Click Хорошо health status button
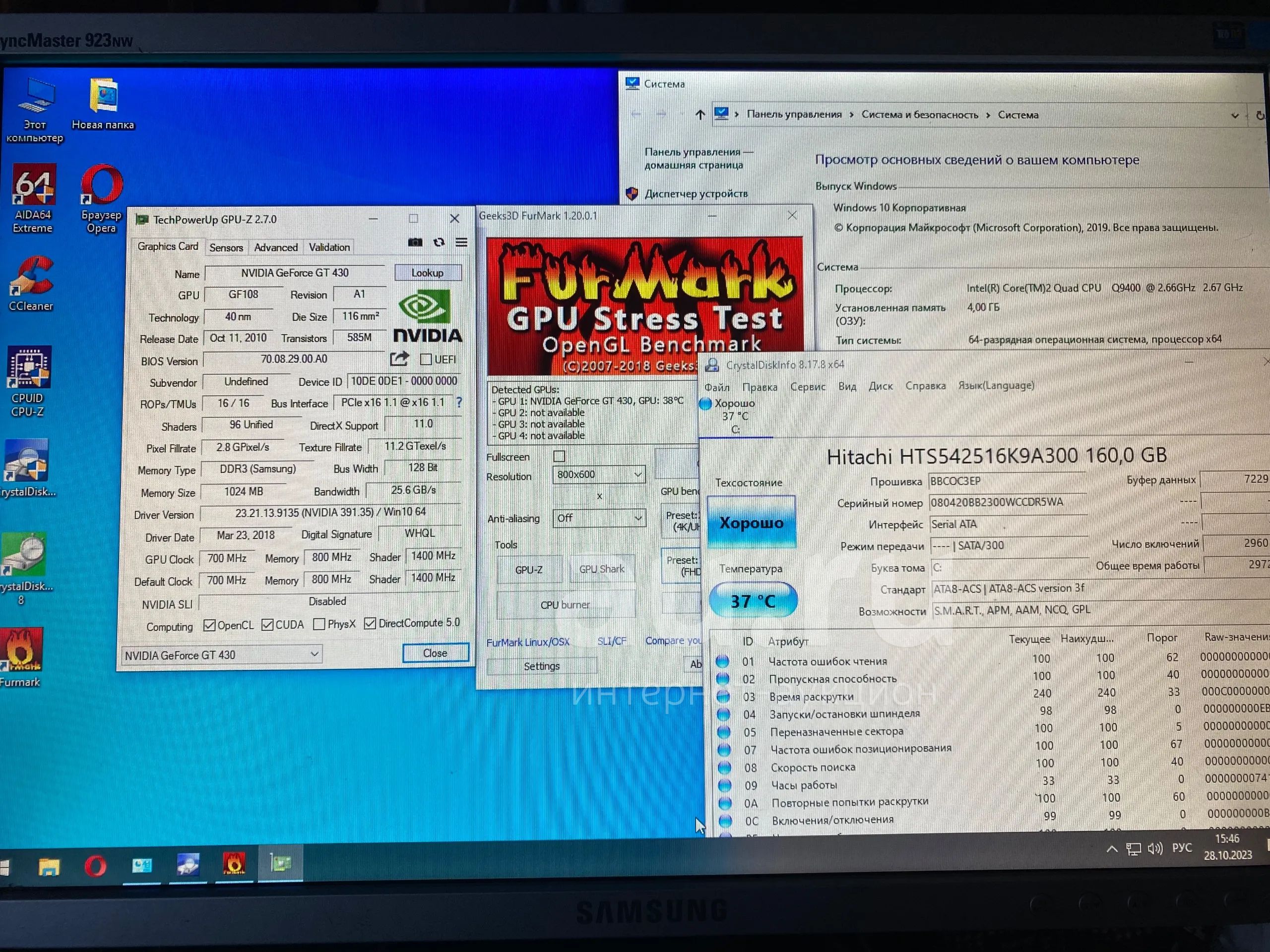The width and height of the screenshot is (1270, 952). [752, 523]
